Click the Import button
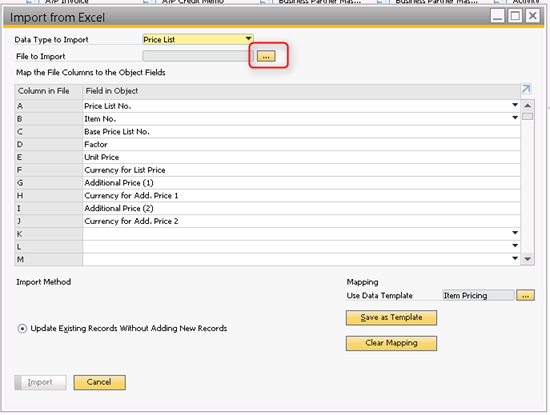 (x=40, y=382)
